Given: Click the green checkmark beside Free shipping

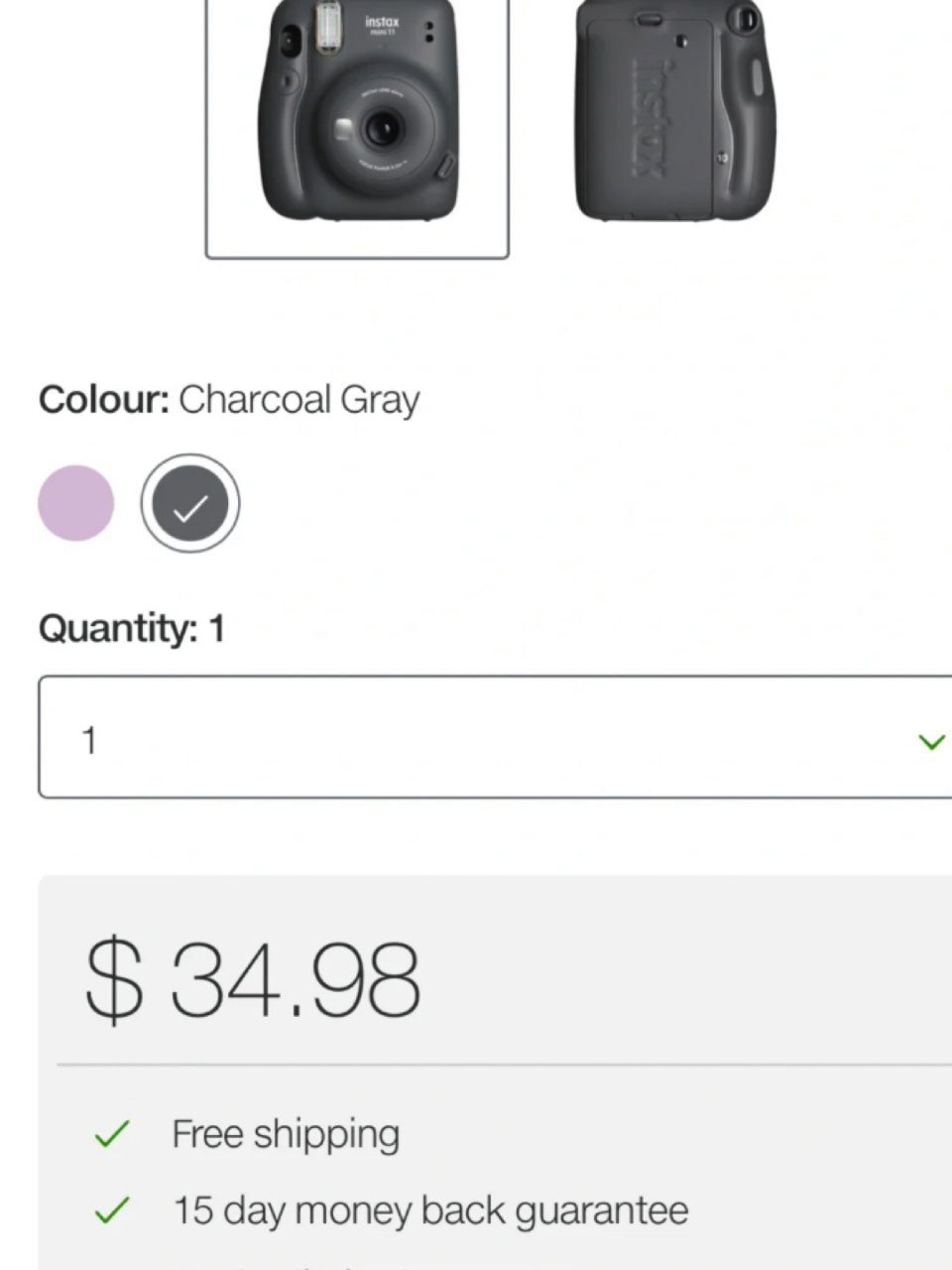Looking at the screenshot, I should 111,1134.
